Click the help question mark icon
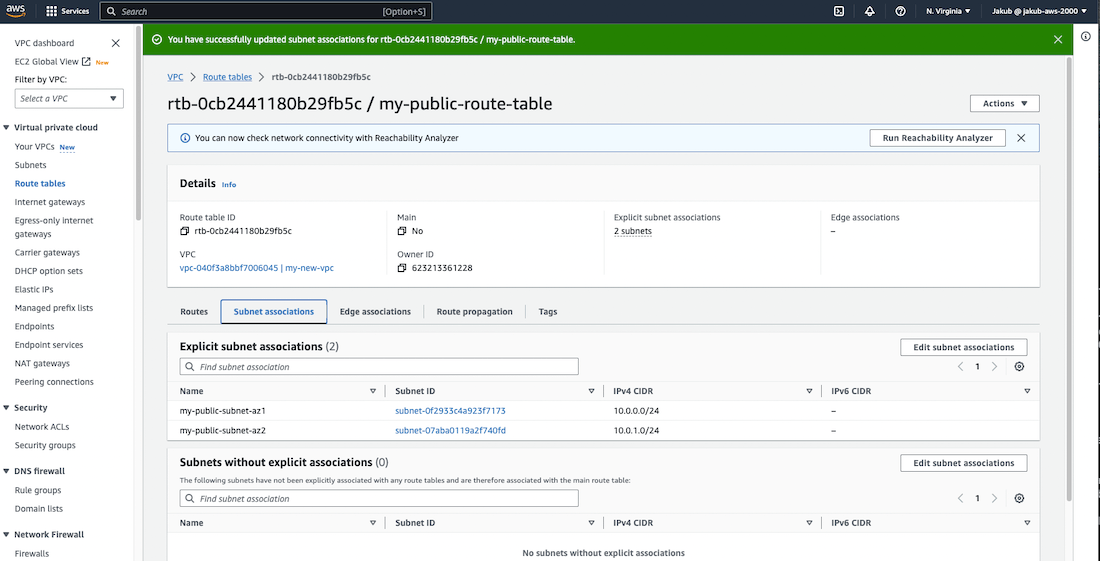This screenshot has height=561, width=1100. click(900, 11)
